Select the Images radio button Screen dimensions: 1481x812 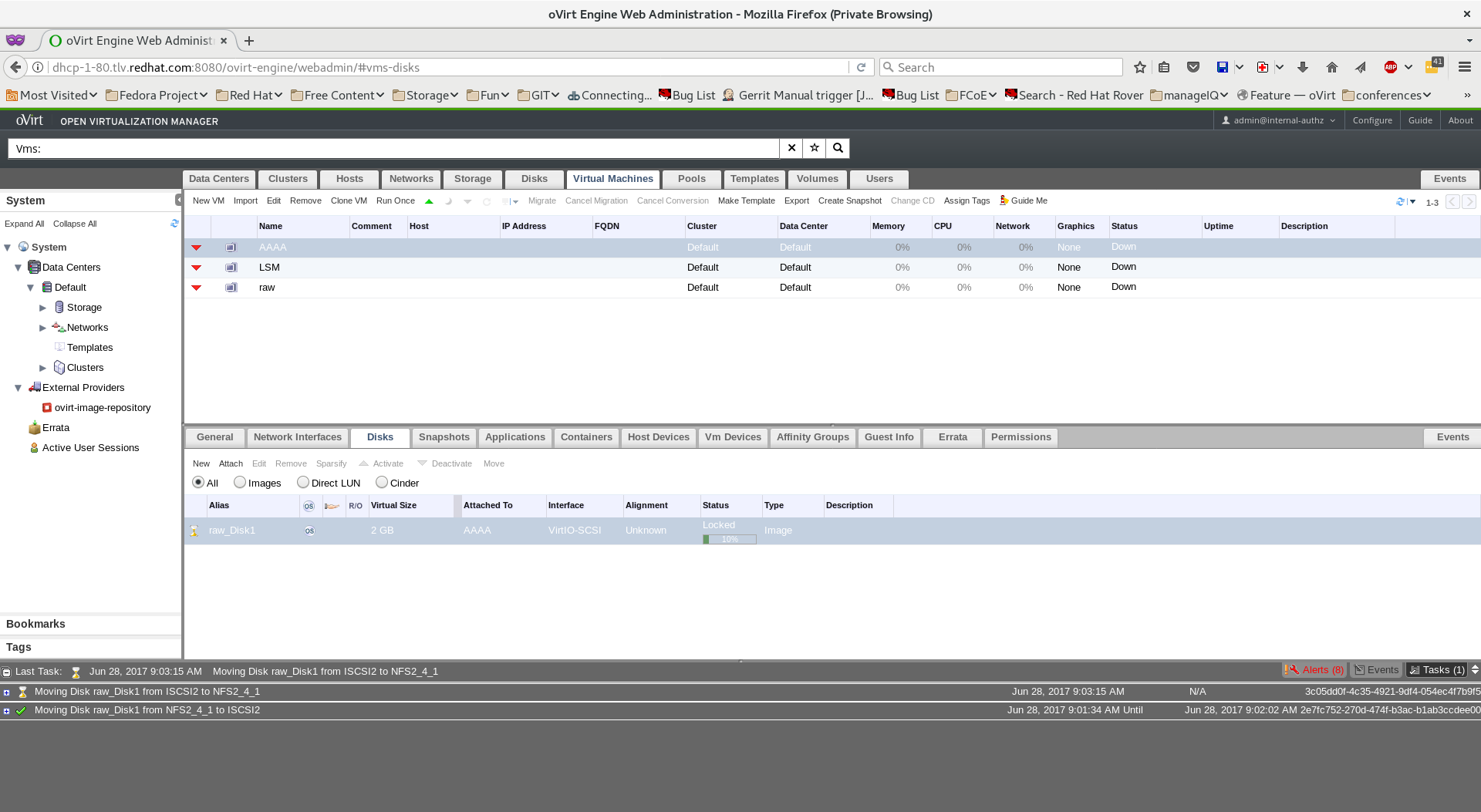pos(240,483)
